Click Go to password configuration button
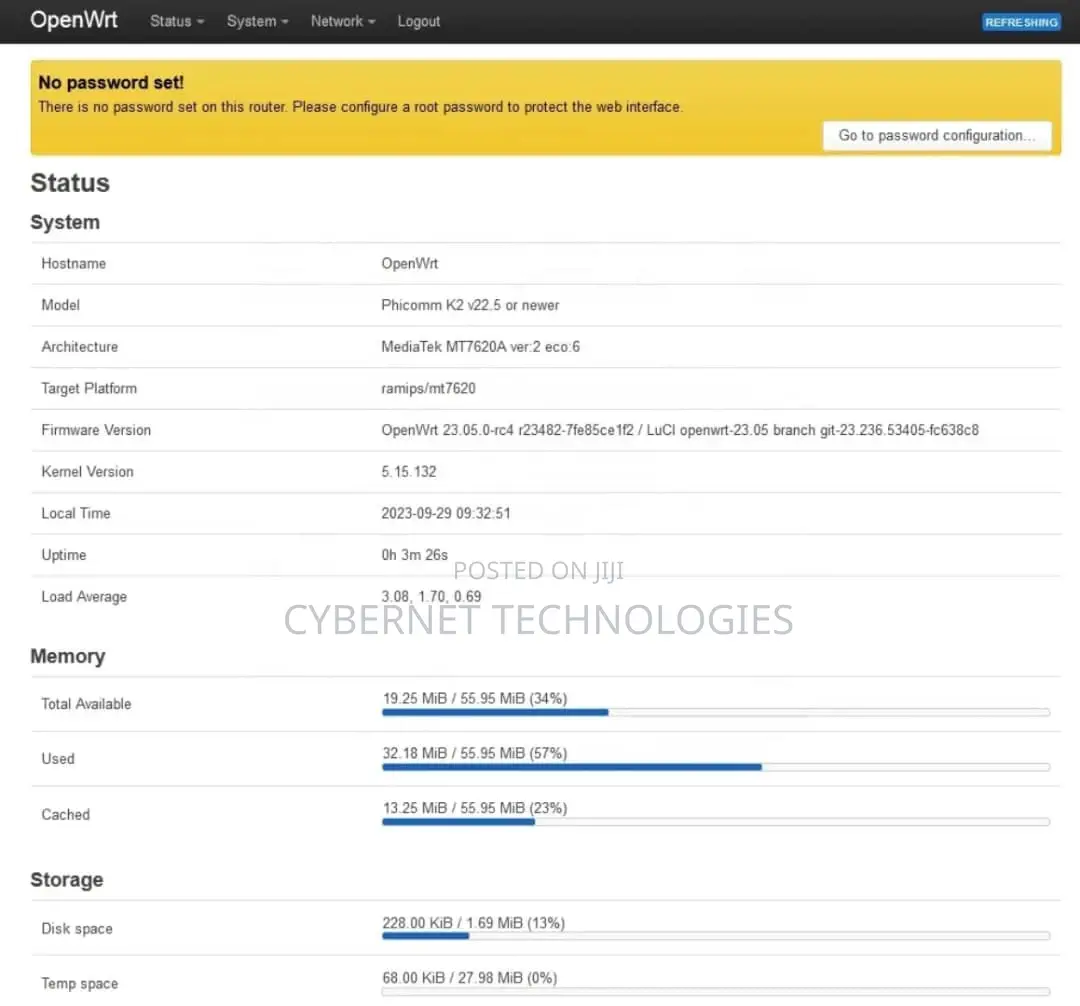The height and width of the screenshot is (1006, 1080). [x=937, y=136]
